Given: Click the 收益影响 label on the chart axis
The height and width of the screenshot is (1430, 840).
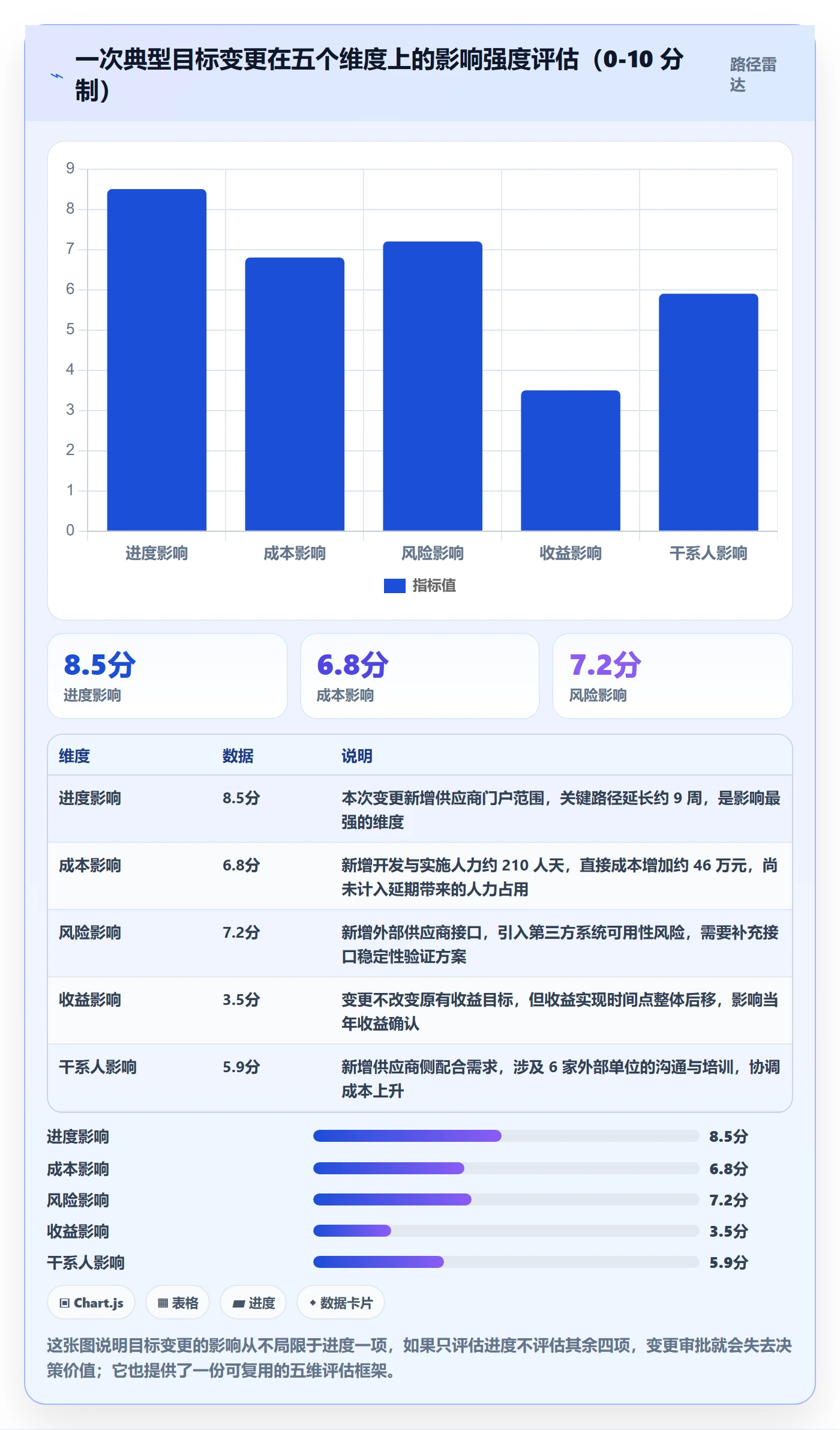Looking at the screenshot, I should tap(571, 553).
